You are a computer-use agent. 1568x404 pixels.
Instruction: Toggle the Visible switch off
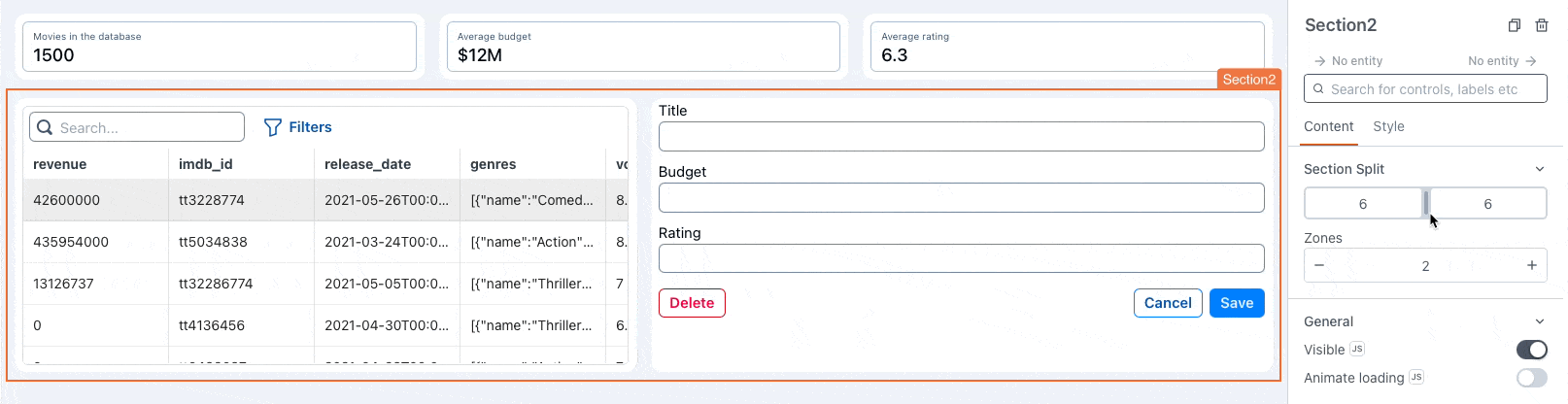(x=1531, y=349)
